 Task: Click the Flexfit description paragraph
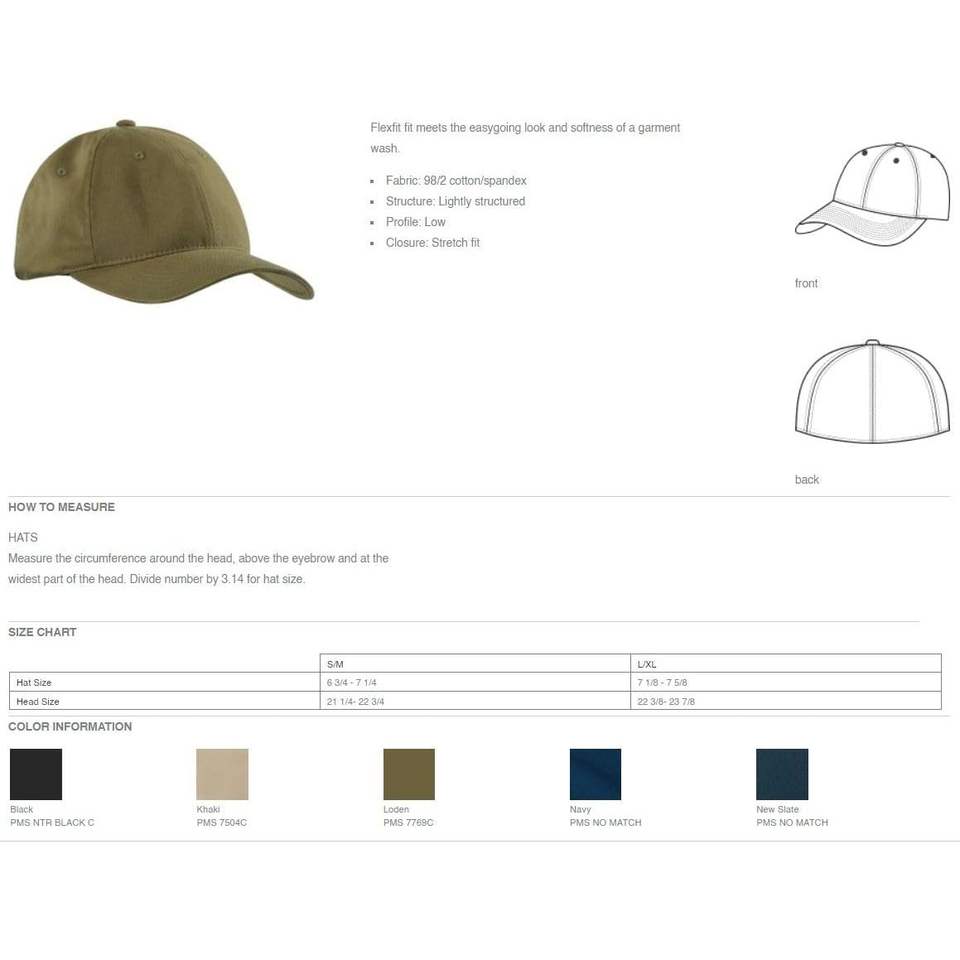(525, 138)
